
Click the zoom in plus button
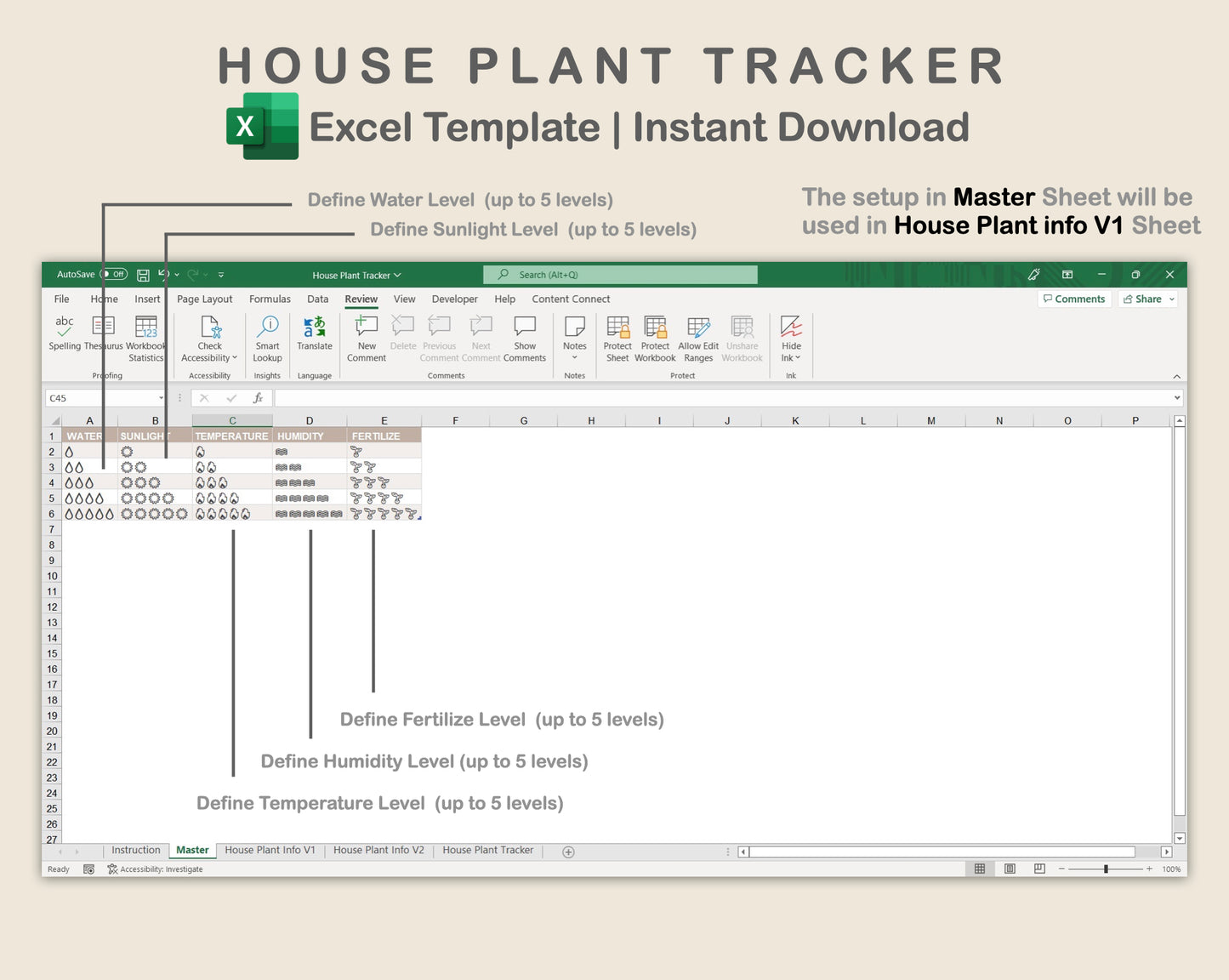1149,869
